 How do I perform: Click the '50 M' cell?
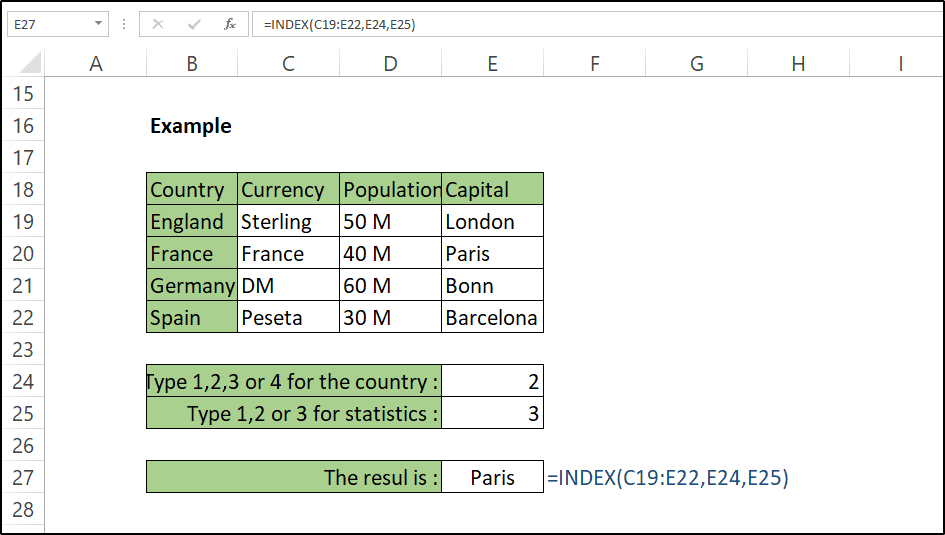point(391,221)
